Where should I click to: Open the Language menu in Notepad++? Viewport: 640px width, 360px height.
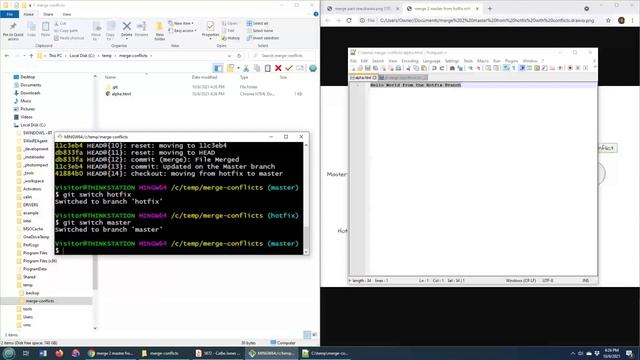(431, 61)
